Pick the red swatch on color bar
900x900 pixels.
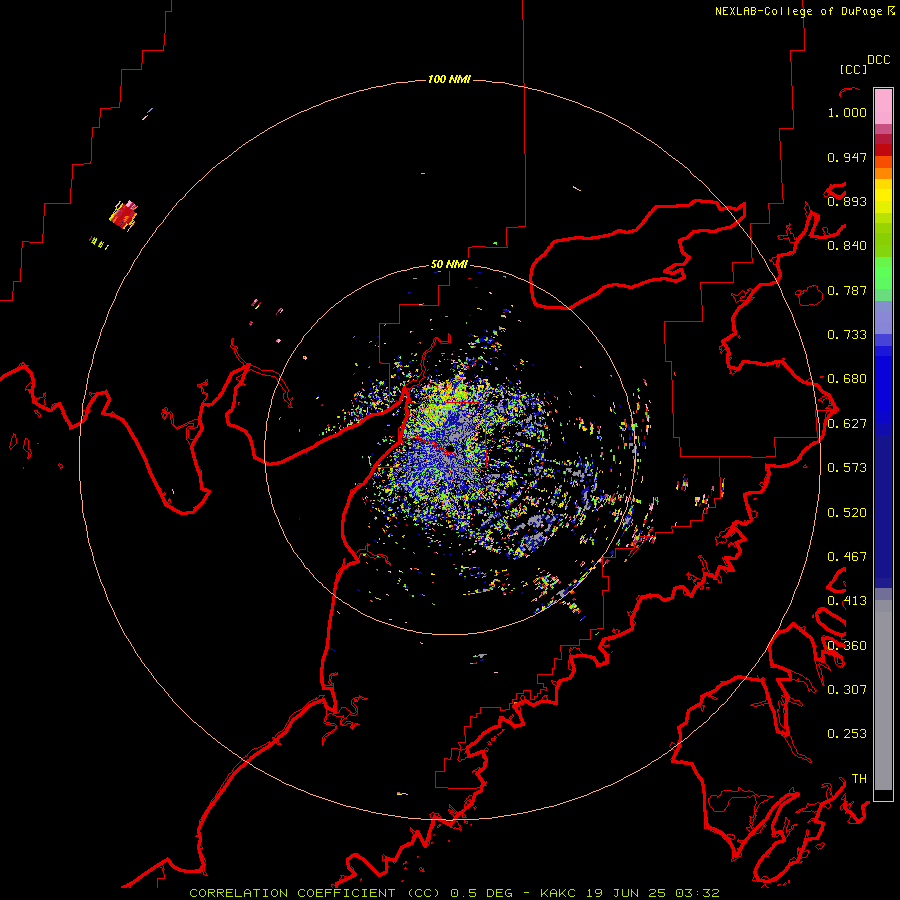883,149
